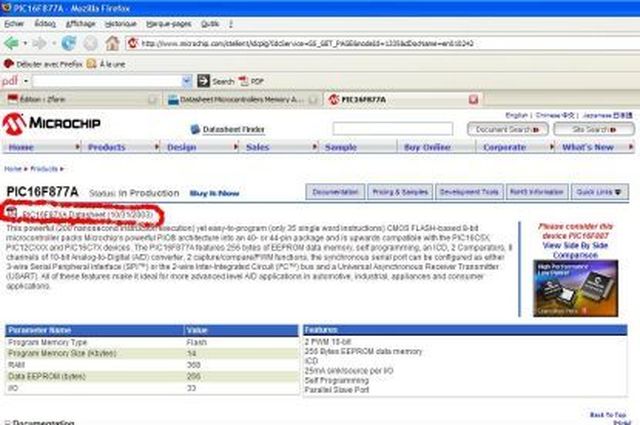
Task: Click the pdf toolbar Search button
Action: pos(216,81)
